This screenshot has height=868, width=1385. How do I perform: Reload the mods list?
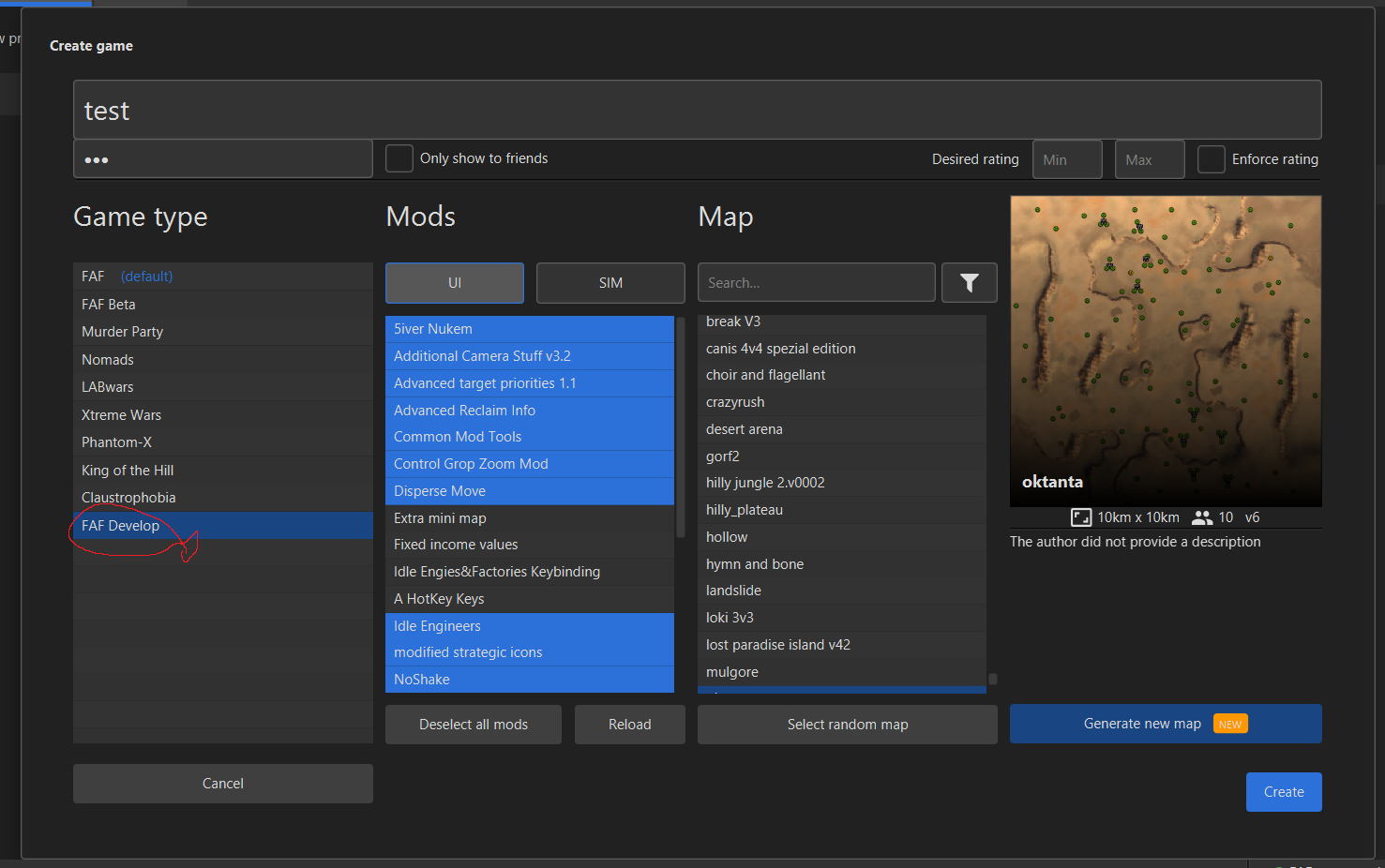click(630, 725)
